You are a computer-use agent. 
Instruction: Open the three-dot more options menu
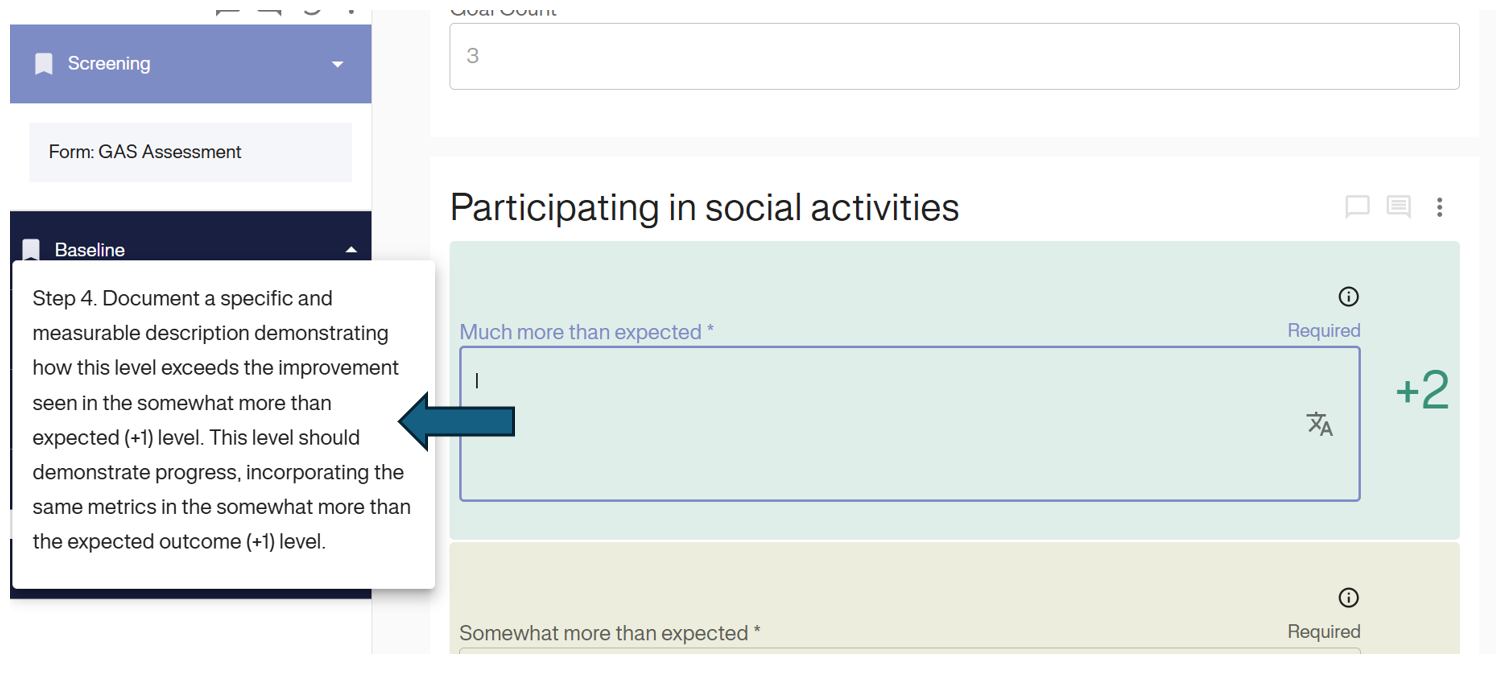click(1439, 207)
